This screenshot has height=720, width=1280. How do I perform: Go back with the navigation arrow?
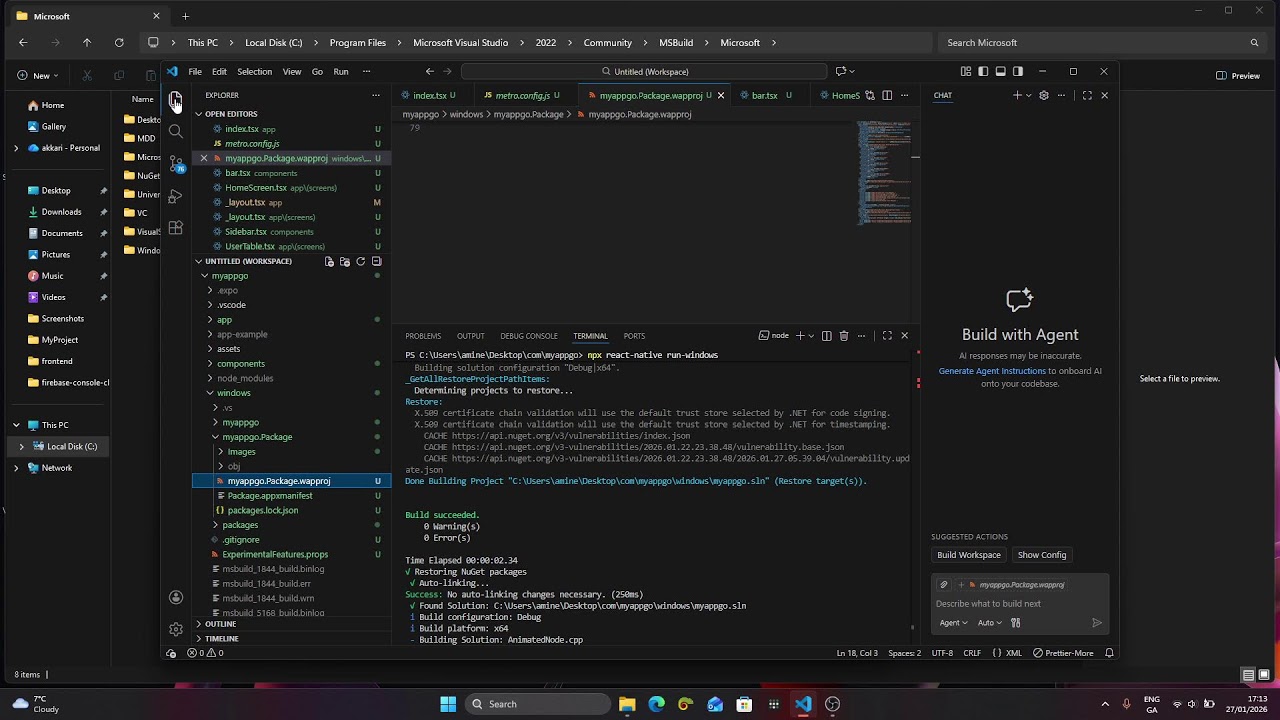pos(429,71)
